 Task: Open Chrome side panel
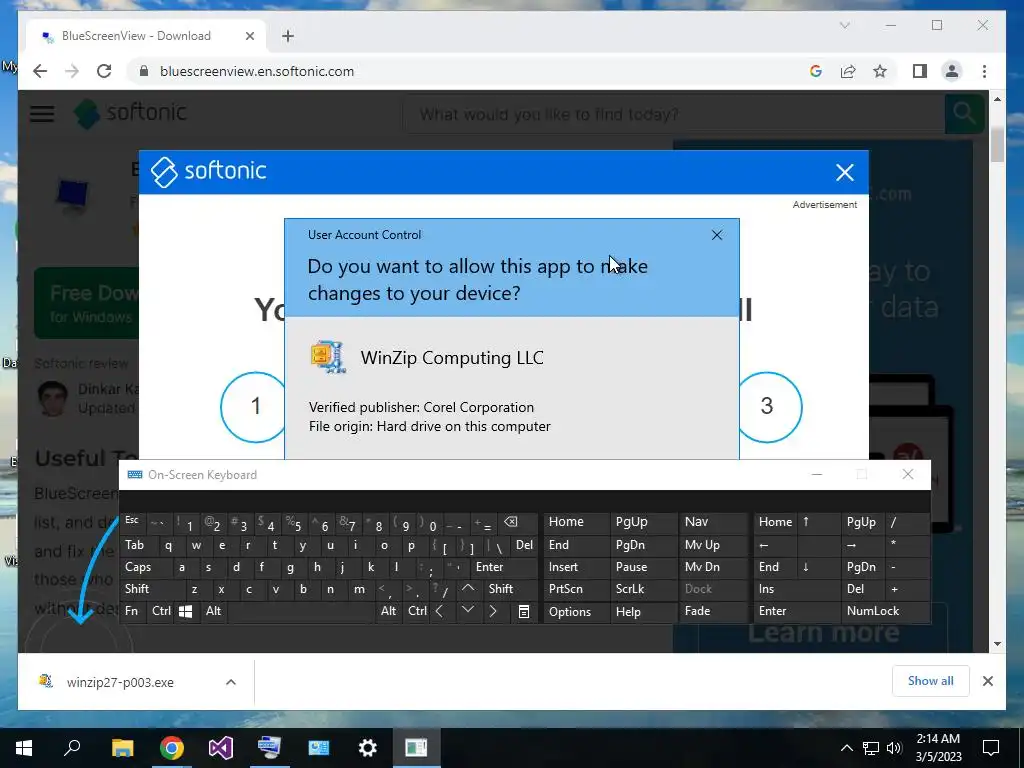920,71
